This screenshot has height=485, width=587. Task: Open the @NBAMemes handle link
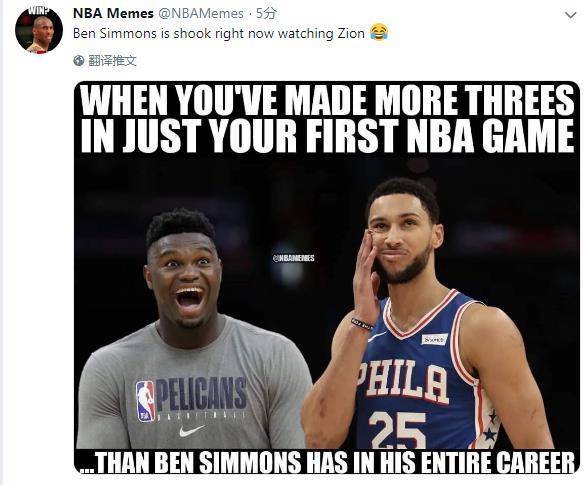coord(201,14)
